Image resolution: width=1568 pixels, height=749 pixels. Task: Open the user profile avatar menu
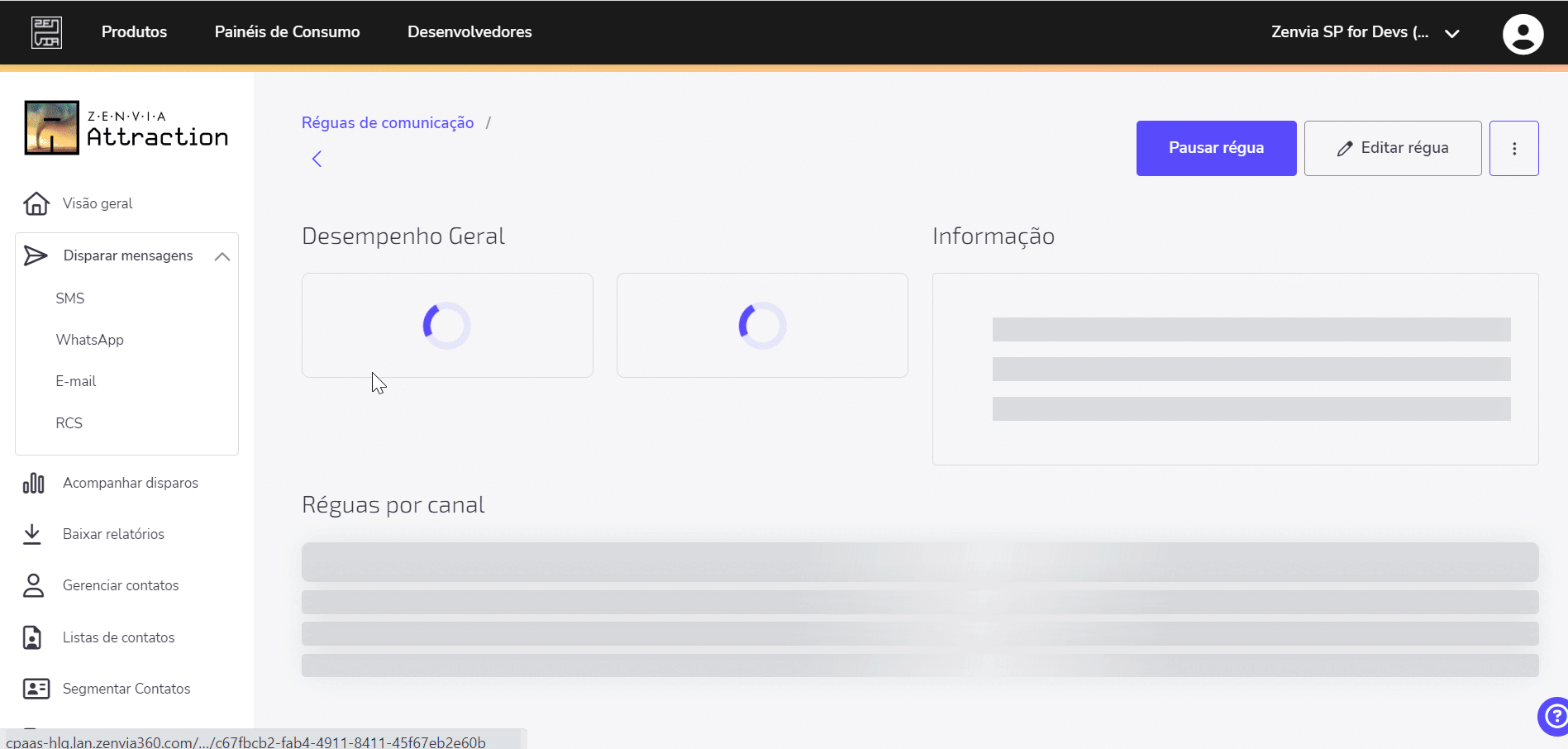click(1523, 34)
